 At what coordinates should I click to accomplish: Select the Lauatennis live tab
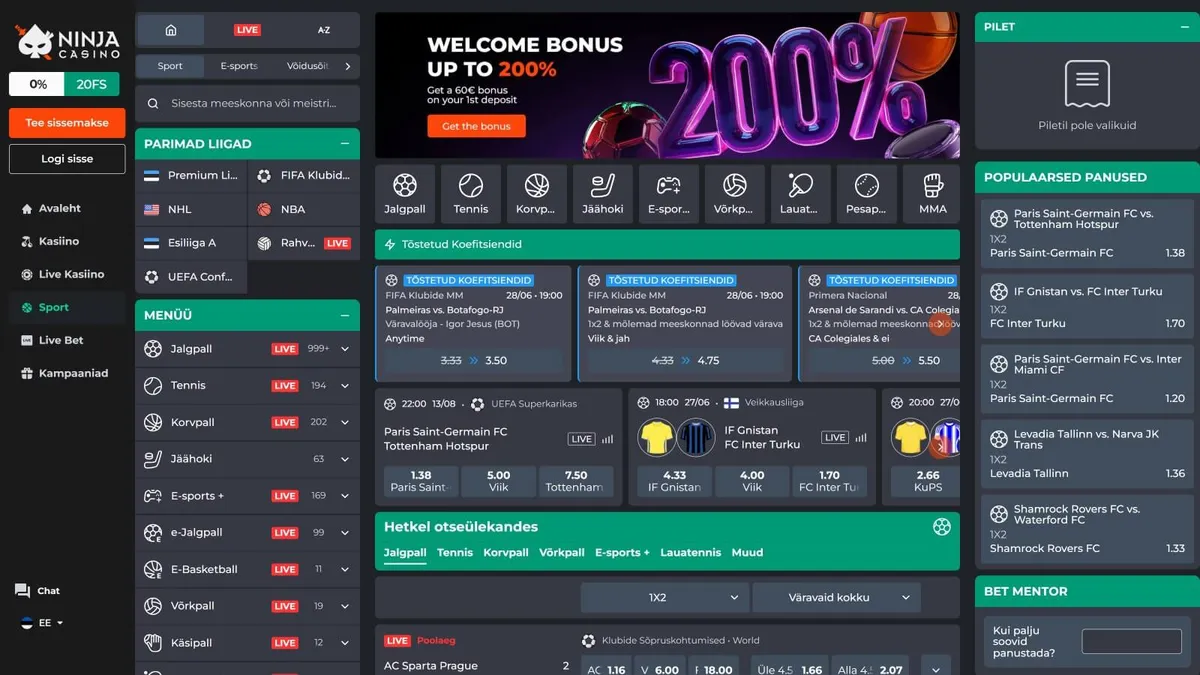(x=690, y=552)
